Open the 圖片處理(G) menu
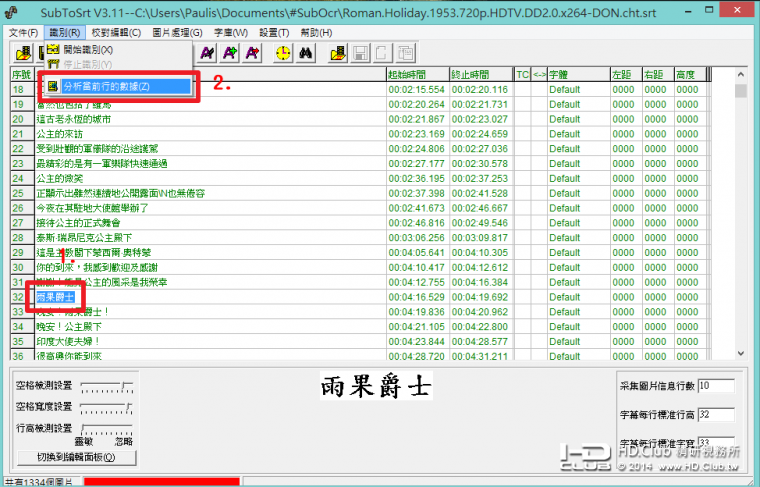The width and height of the screenshot is (760, 487). pyautogui.click(x=177, y=32)
